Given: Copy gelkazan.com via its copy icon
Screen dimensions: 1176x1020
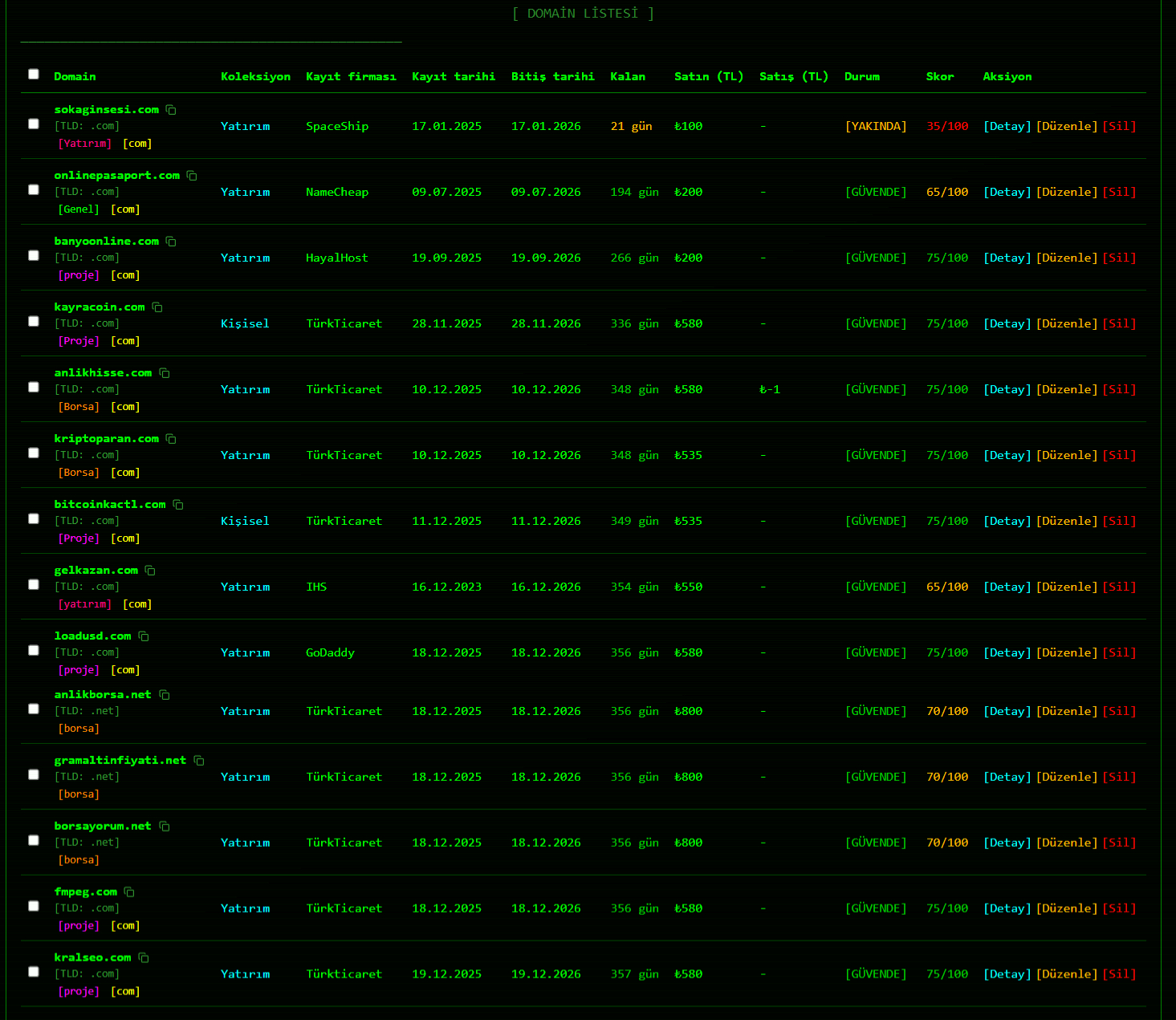Looking at the screenshot, I should coord(150,571).
